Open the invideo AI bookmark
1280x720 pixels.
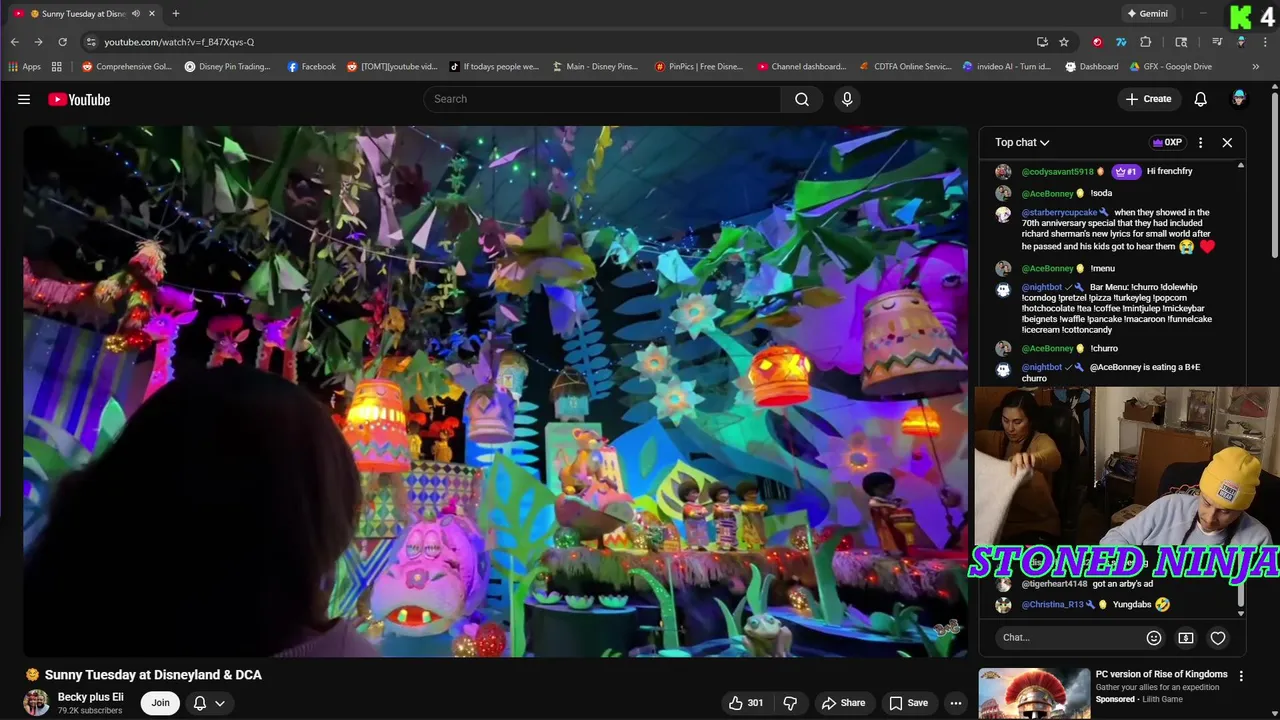[x=1006, y=67]
